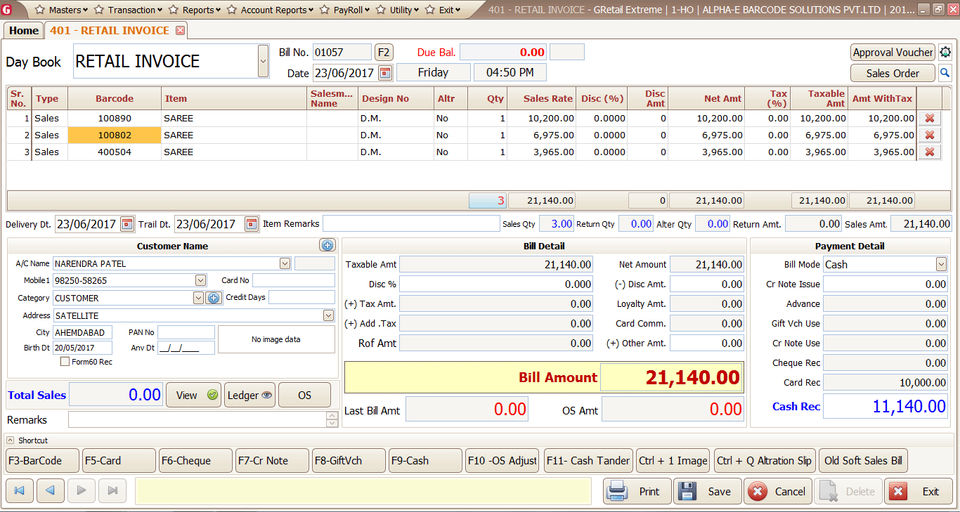Open the settings gear next to Approval Voucher
Image resolution: width=960 pixels, height=512 pixels.
point(945,52)
